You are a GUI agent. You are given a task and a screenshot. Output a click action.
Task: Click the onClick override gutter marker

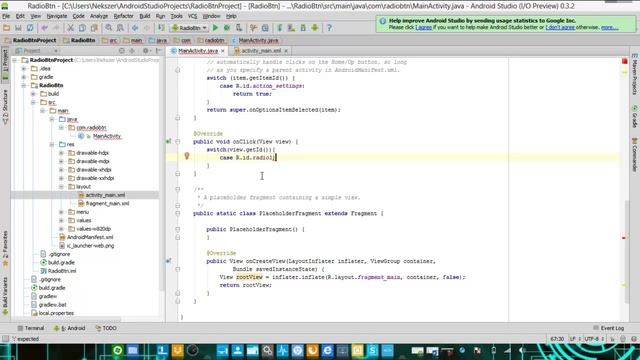point(169,141)
